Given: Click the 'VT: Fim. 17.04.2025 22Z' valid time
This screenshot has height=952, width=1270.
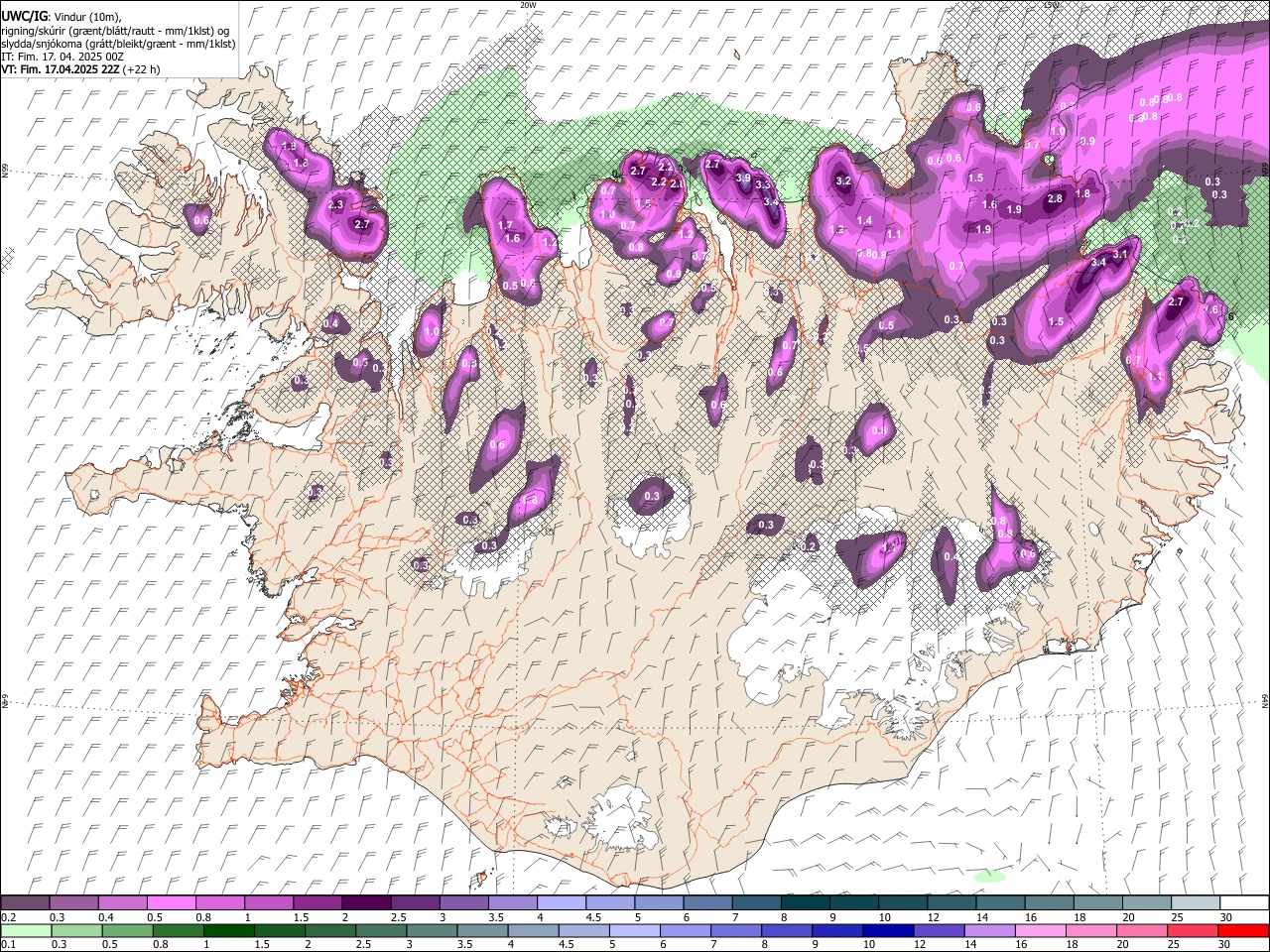Looking at the screenshot, I should coord(61,69).
